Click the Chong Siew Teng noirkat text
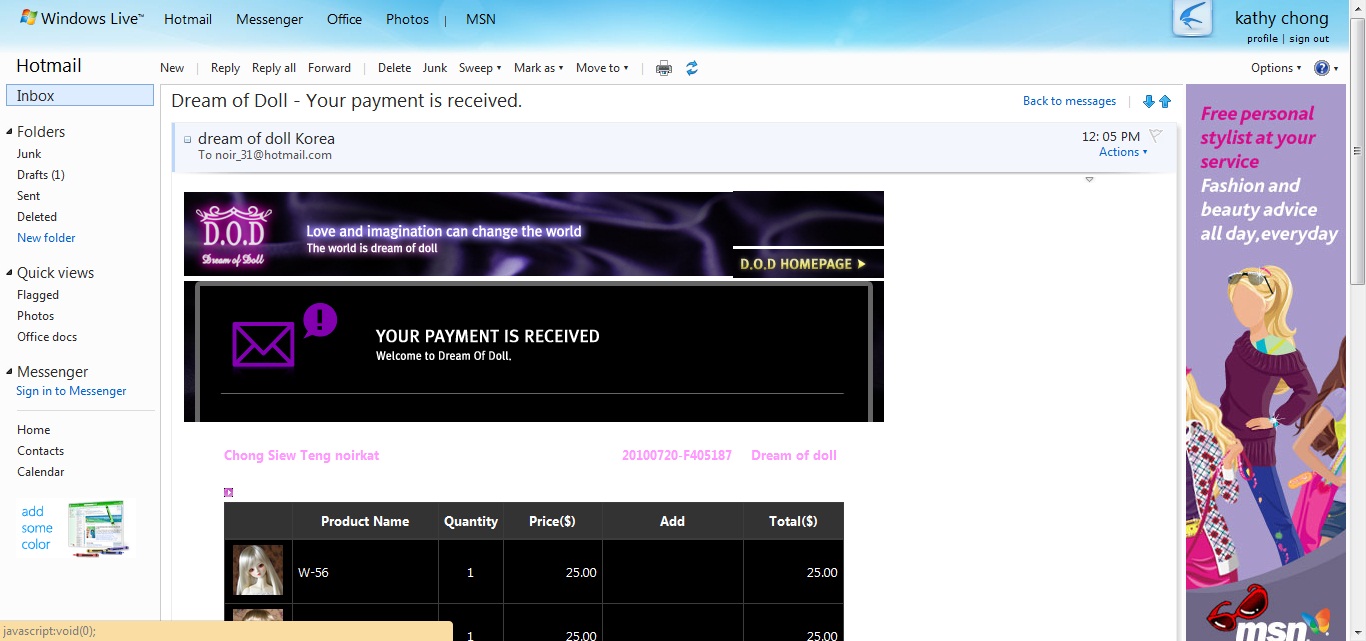Screen dimensions: 1366x641 point(301,455)
